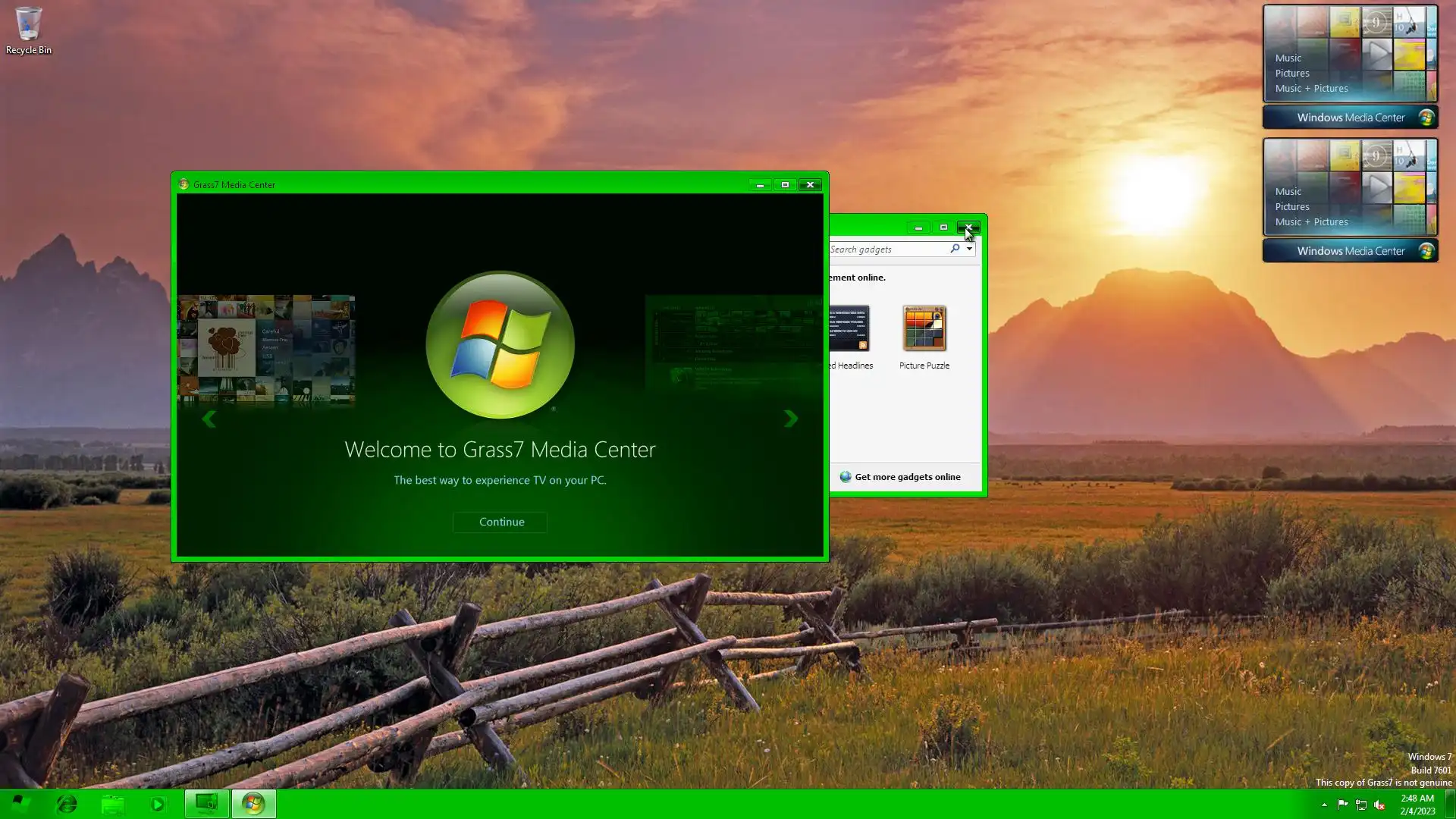This screenshot has height=819, width=1456.
Task: Show hidden tray icons arrow
Action: (x=1324, y=805)
